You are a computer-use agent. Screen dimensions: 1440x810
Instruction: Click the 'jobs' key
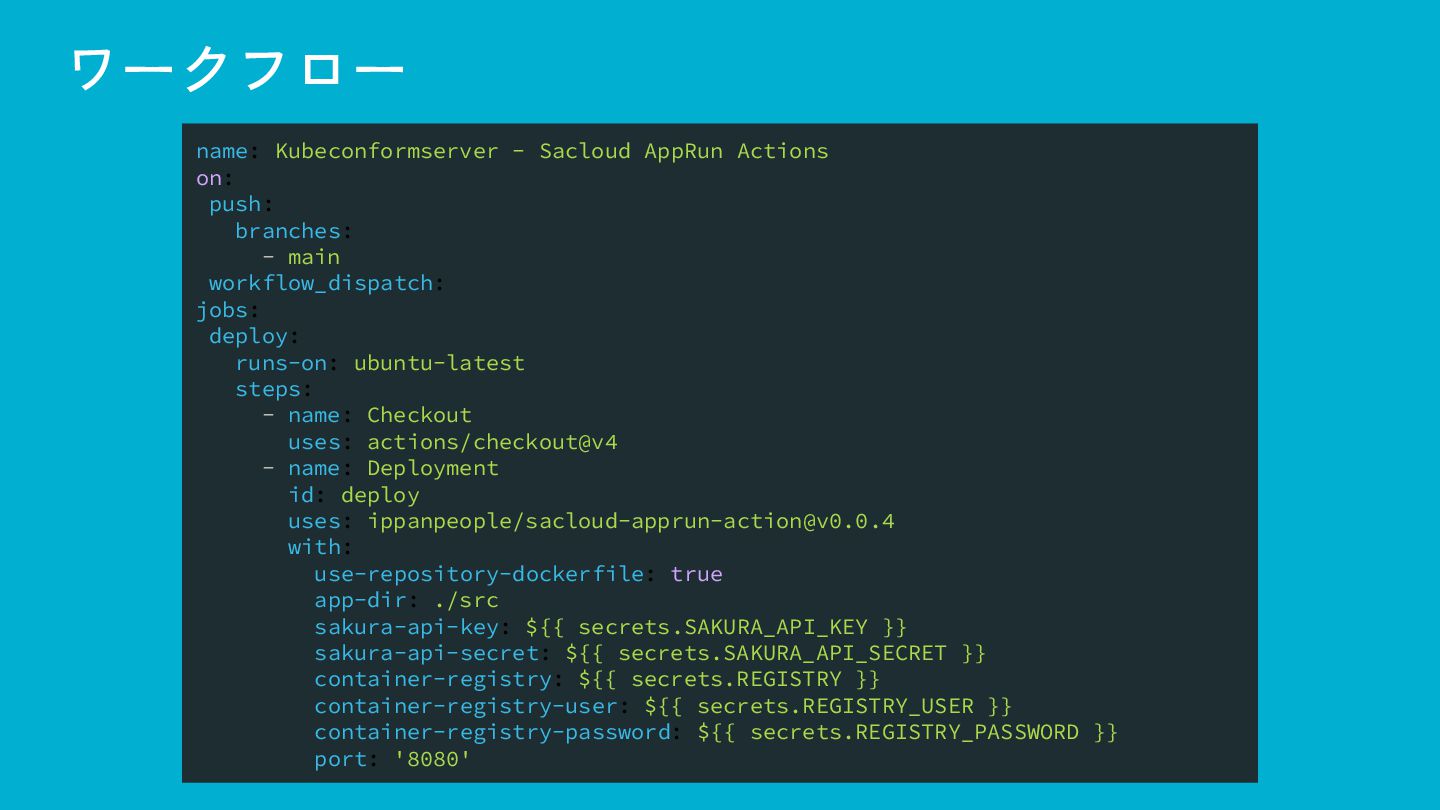(x=222, y=310)
